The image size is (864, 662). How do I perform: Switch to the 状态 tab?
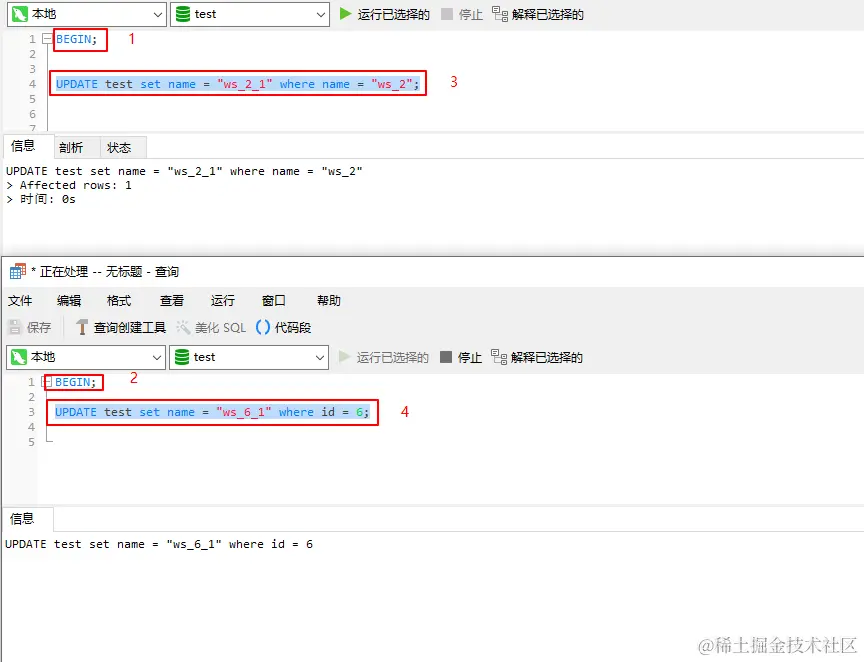click(x=119, y=147)
